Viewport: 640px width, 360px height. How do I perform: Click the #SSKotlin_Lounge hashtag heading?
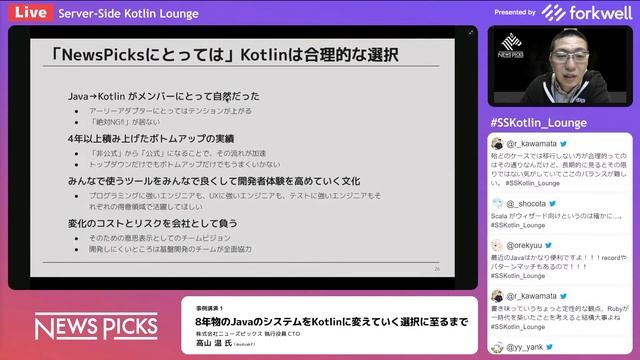[x=538, y=122]
